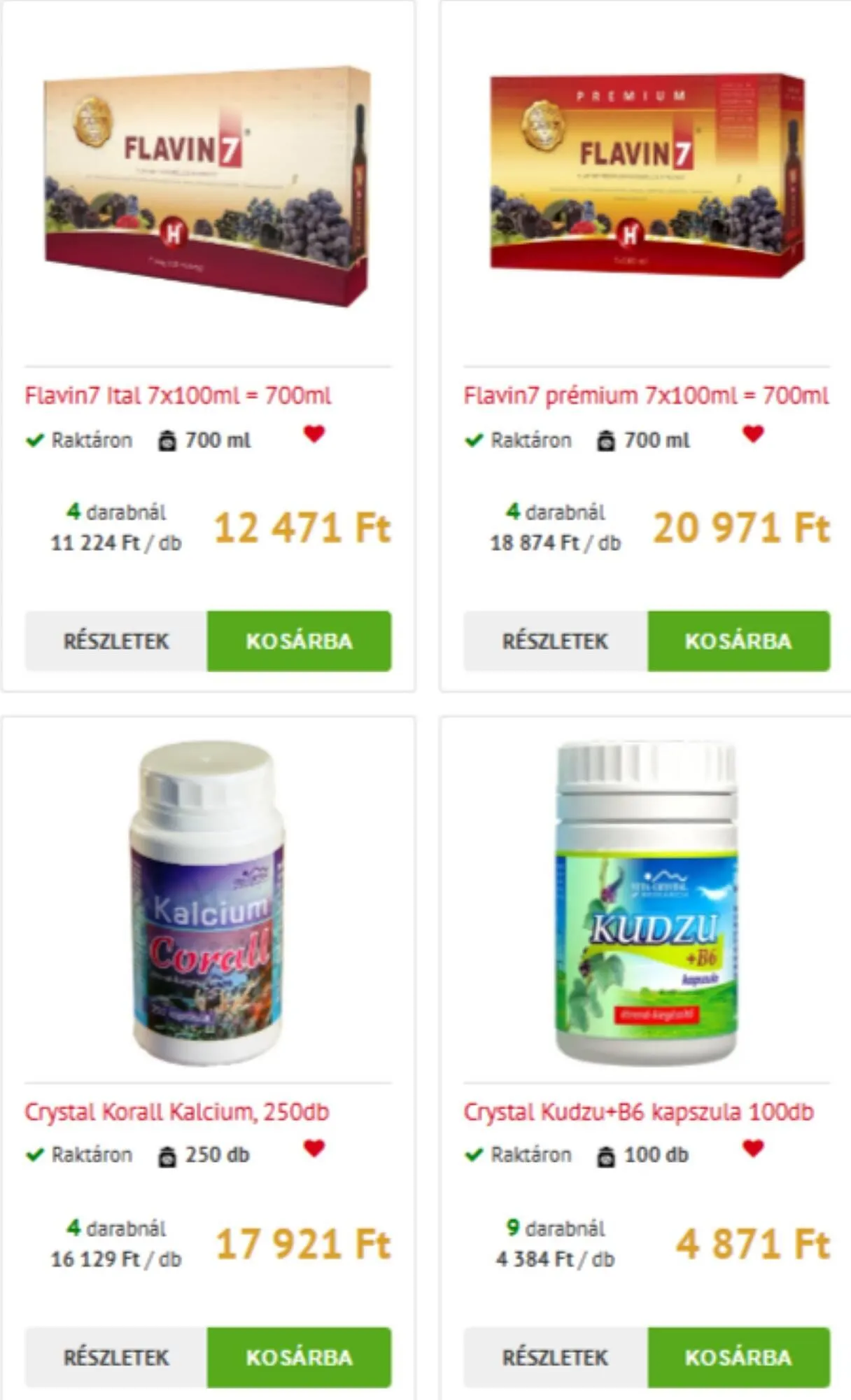Open the Crystal Kudzu+B6 kapszula 100db link
Screen dimensions: 851x1400
pos(638,1112)
